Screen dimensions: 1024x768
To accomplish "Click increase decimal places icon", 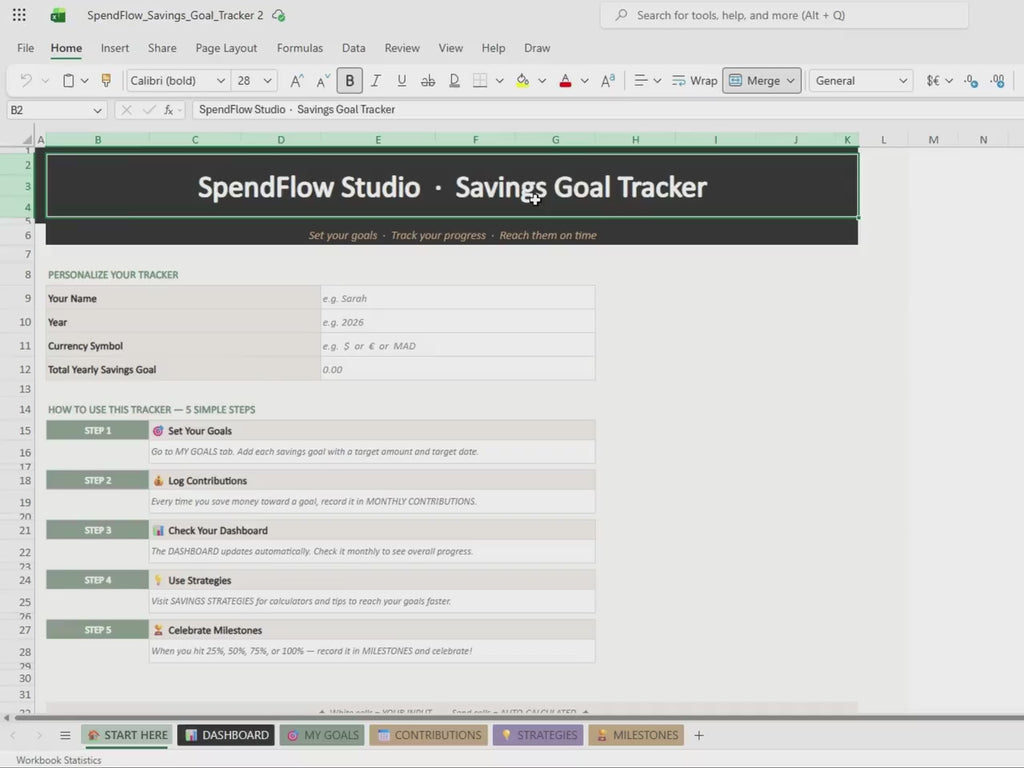I will [997, 80].
